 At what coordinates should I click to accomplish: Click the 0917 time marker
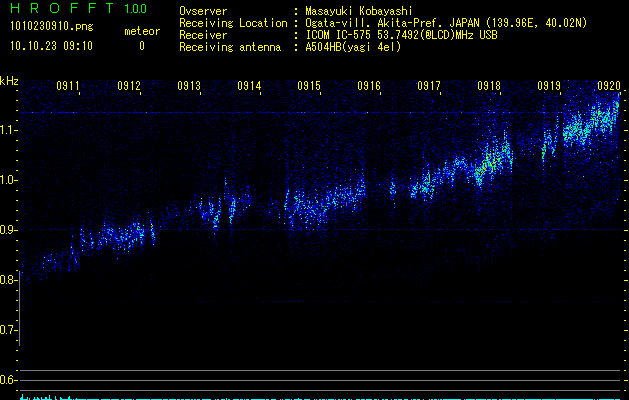pos(429,86)
